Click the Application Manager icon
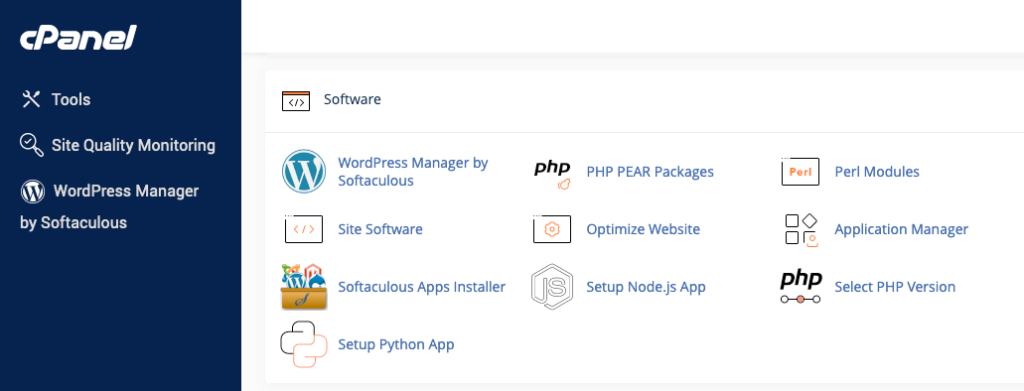The height and width of the screenshot is (391, 1024). click(x=801, y=230)
